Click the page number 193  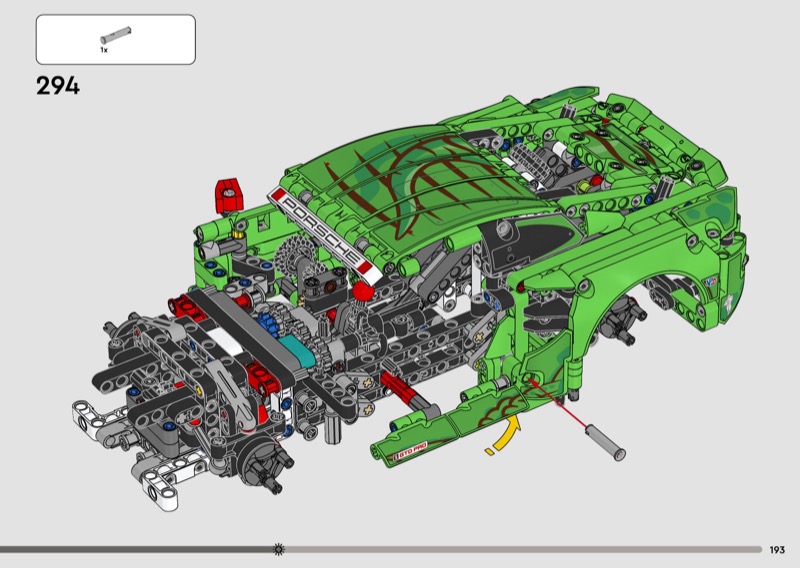[777, 549]
